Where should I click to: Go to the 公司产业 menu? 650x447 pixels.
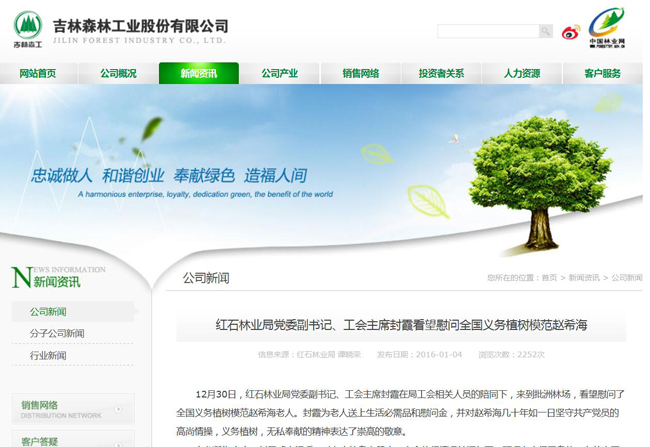click(280, 74)
